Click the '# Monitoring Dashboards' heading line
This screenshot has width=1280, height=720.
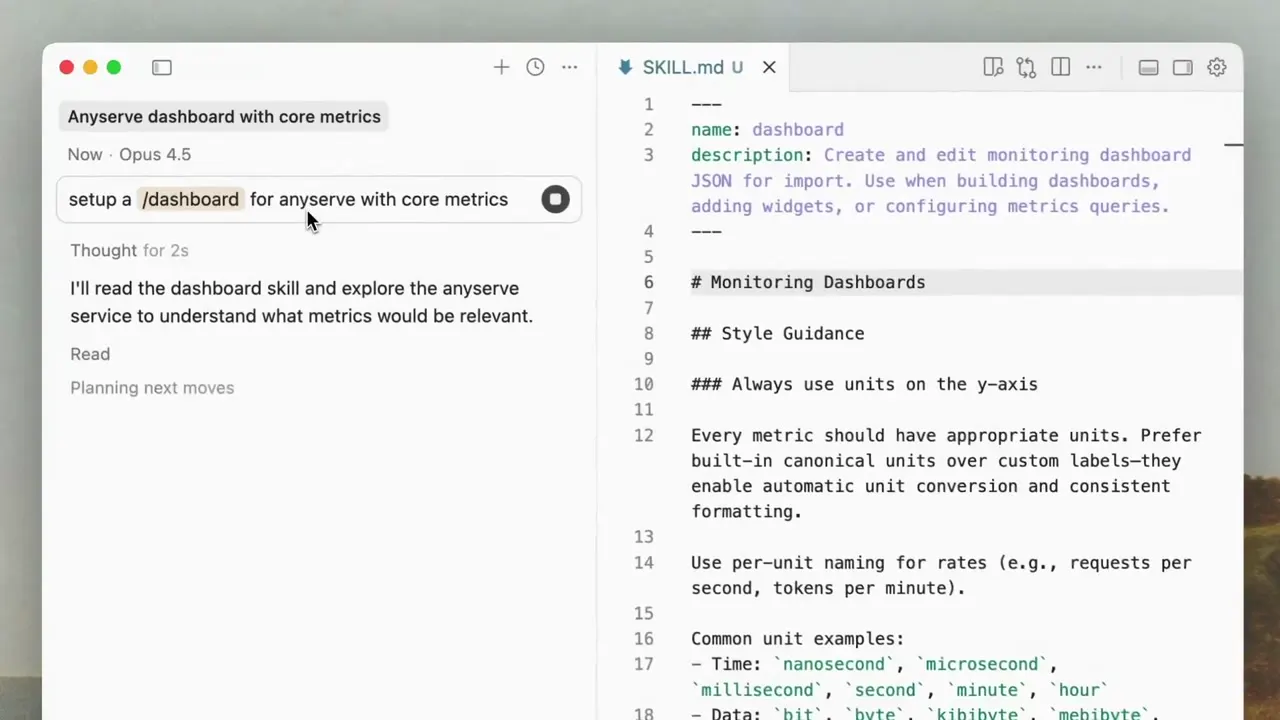point(808,282)
